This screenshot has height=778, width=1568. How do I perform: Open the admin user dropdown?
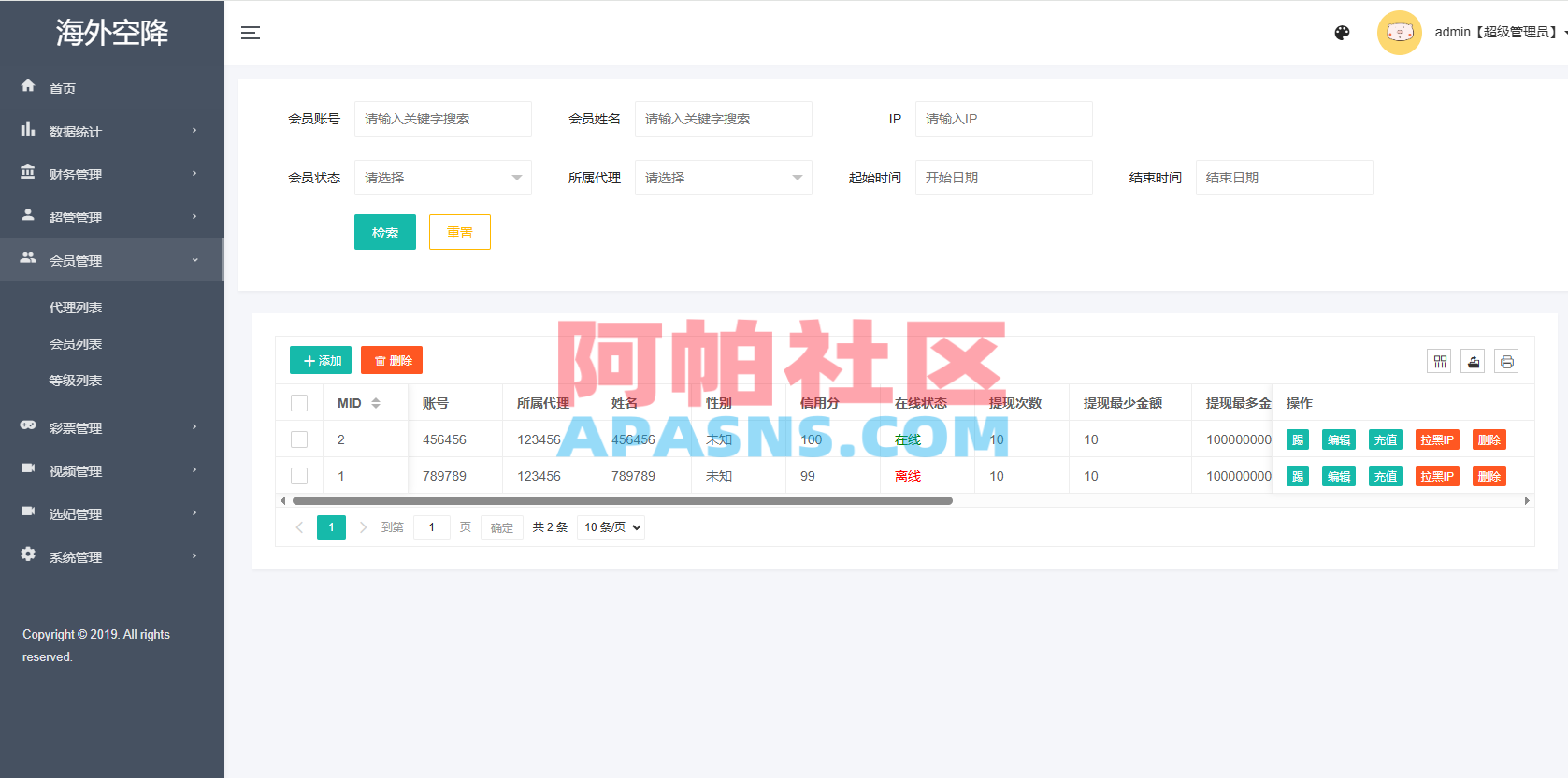click(x=1500, y=33)
